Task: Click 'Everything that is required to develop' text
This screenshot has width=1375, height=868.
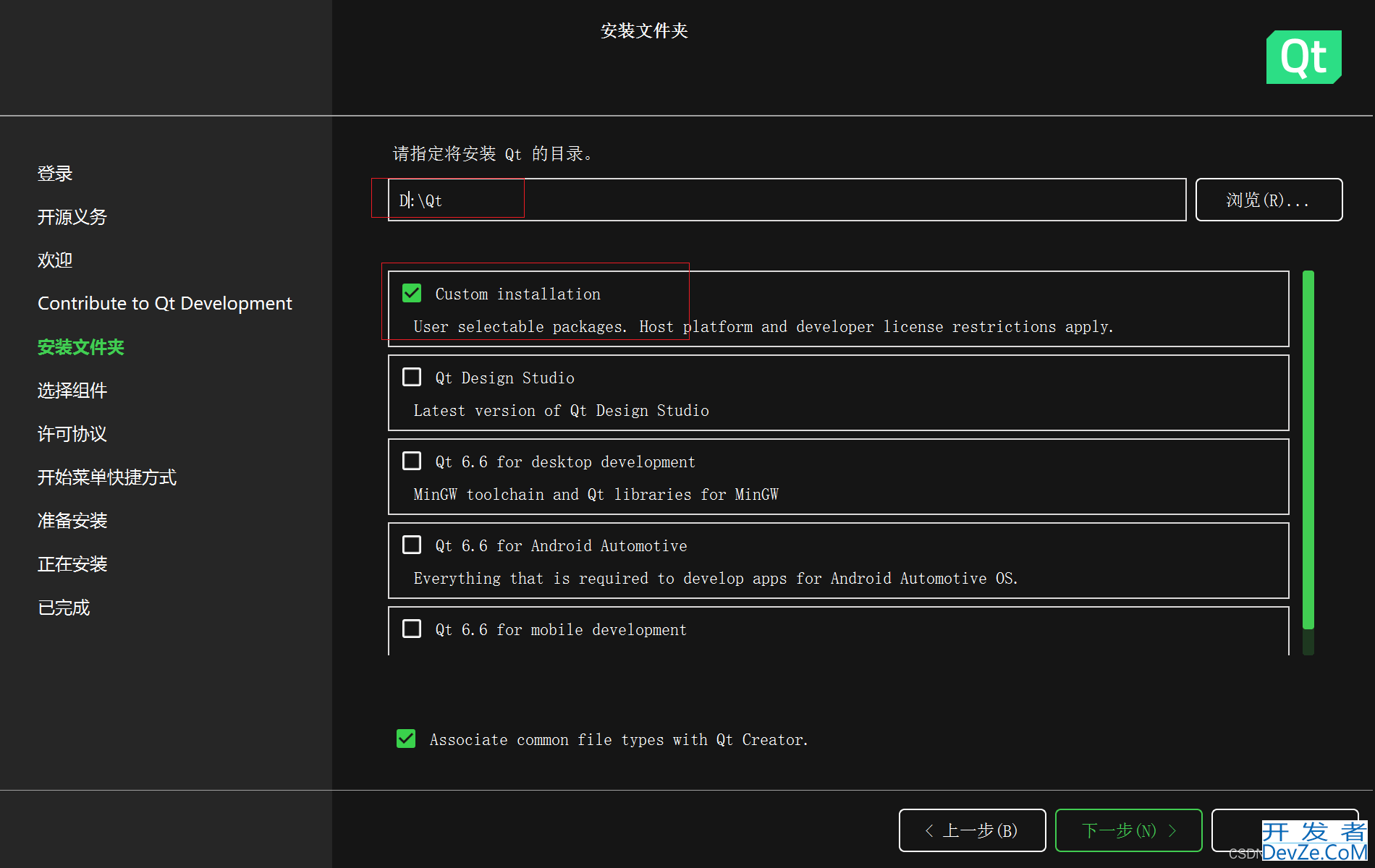Action: (x=716, y=579)
